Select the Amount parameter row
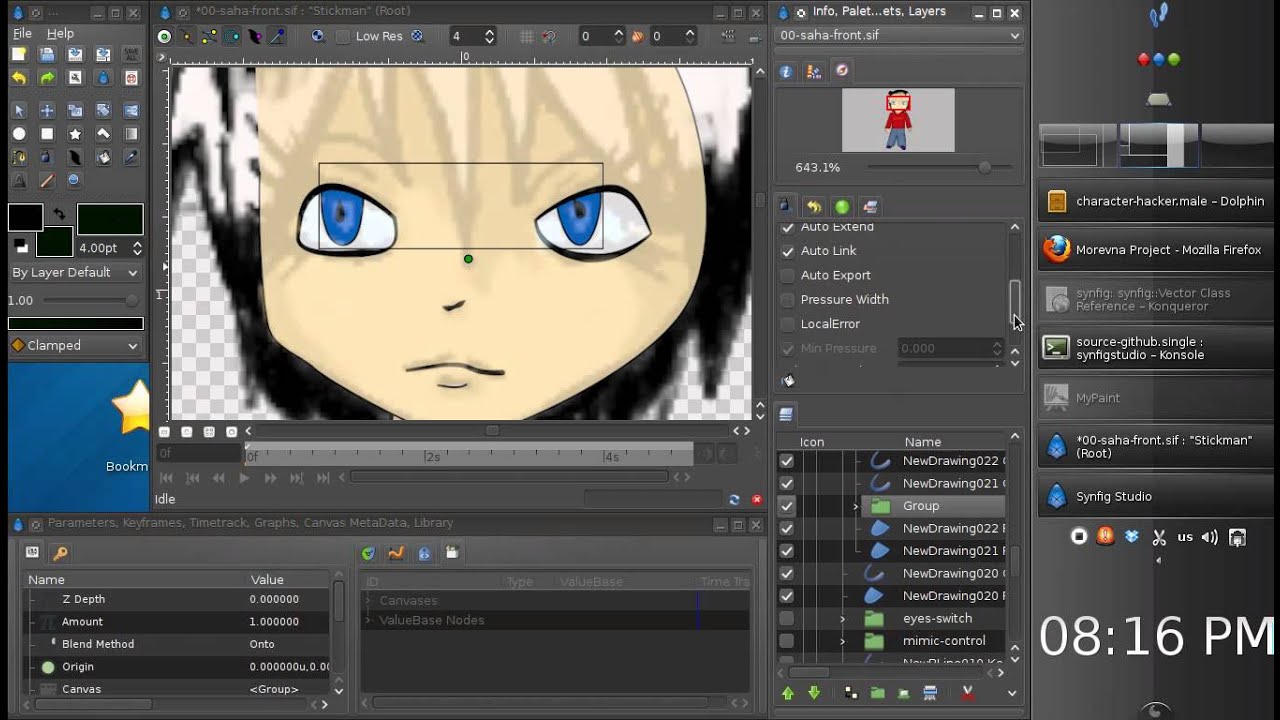The height and width of the screenshot is (720, 1280). pos(177,622)
